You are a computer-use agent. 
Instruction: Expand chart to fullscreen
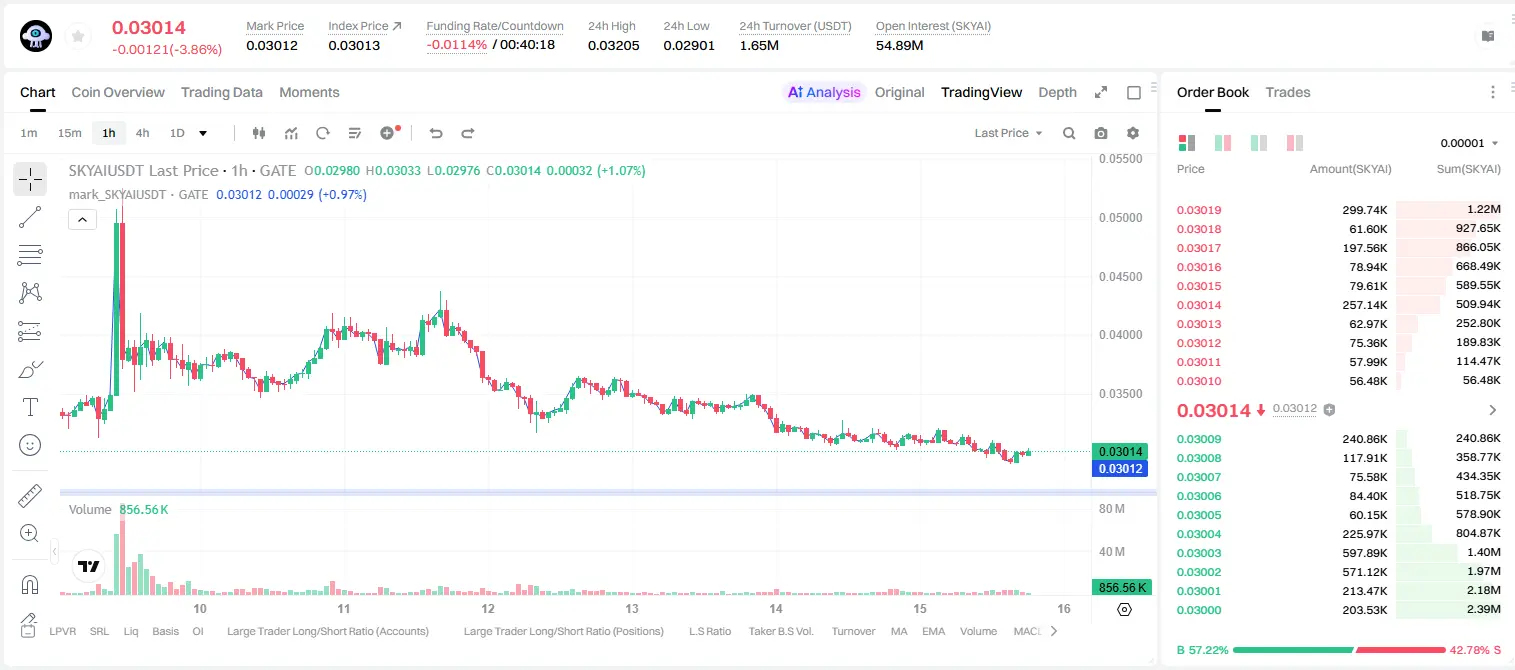coord(1101,92)
